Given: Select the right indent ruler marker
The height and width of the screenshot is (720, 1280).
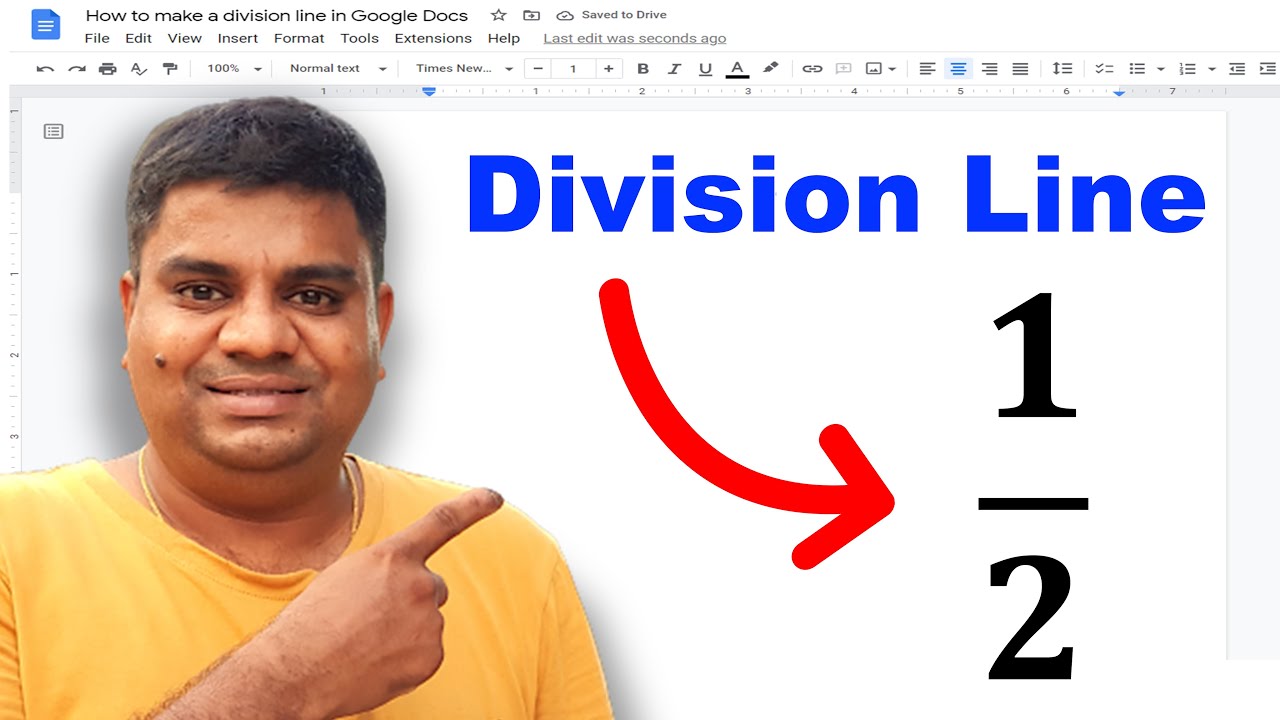Looking at the screenshot, I should click(1119, 92).
